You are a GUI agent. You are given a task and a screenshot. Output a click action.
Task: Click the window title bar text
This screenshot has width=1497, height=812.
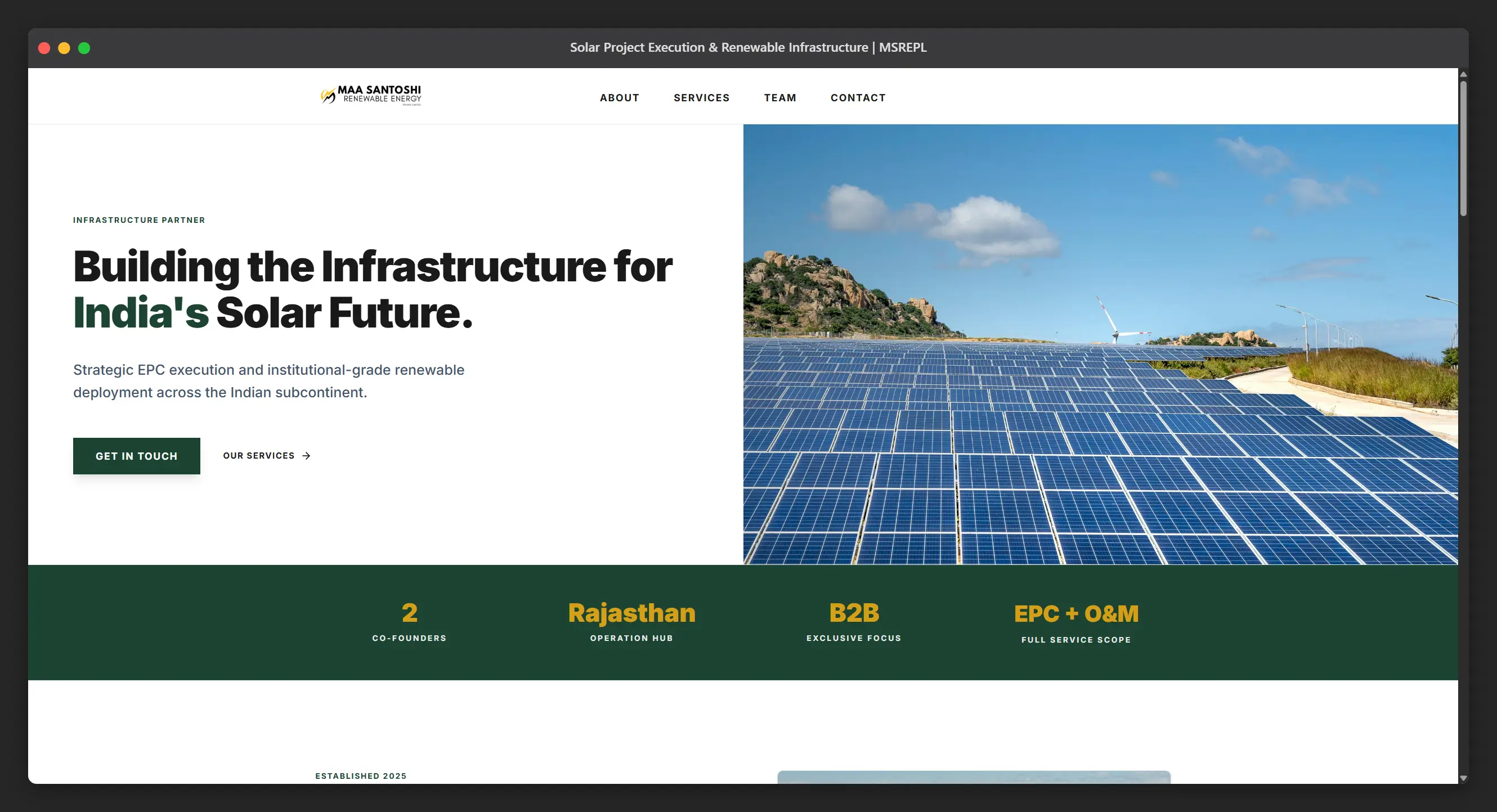point(748,47)
